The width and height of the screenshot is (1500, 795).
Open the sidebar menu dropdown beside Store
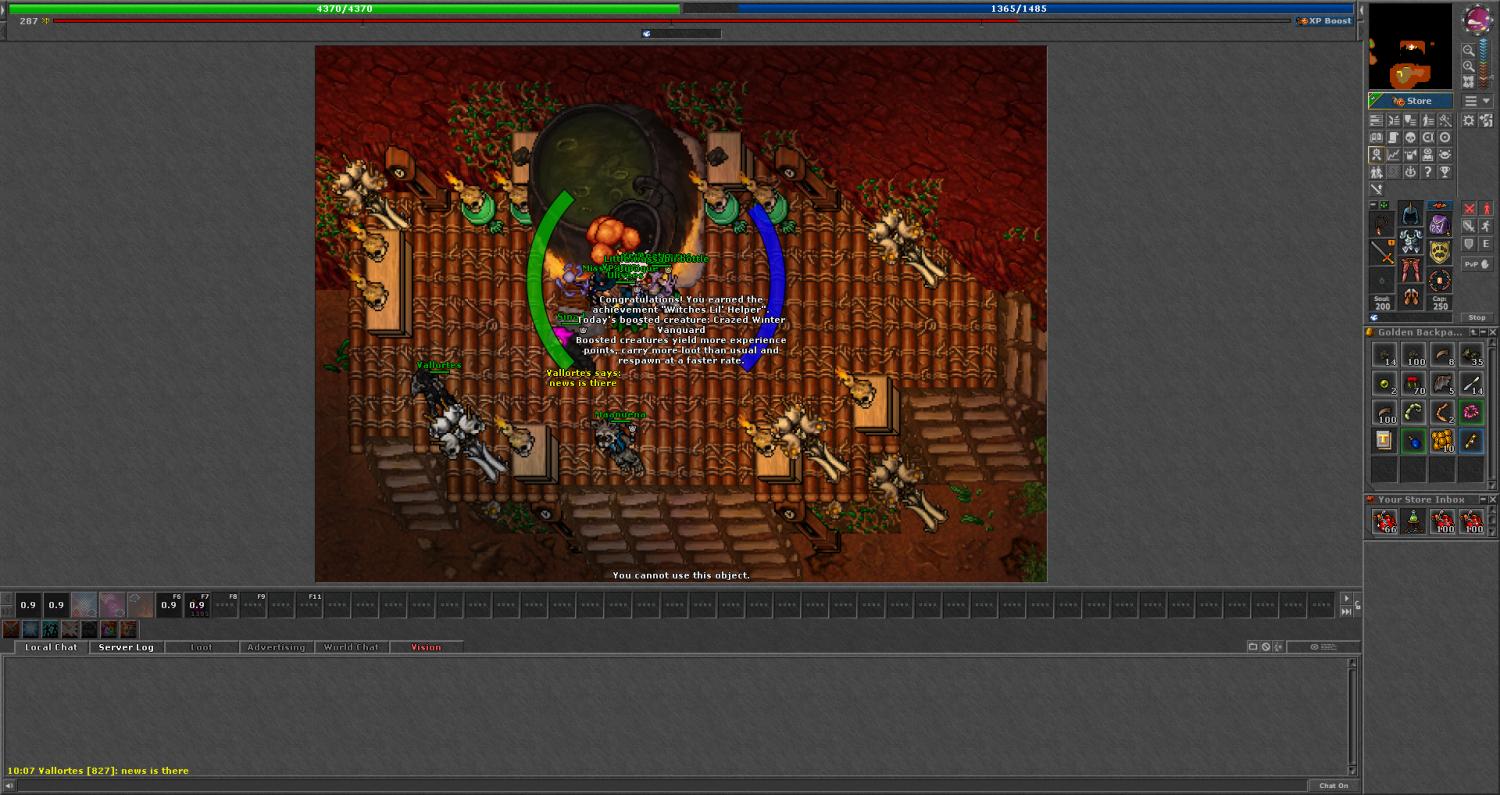(x=1478, y=101)
